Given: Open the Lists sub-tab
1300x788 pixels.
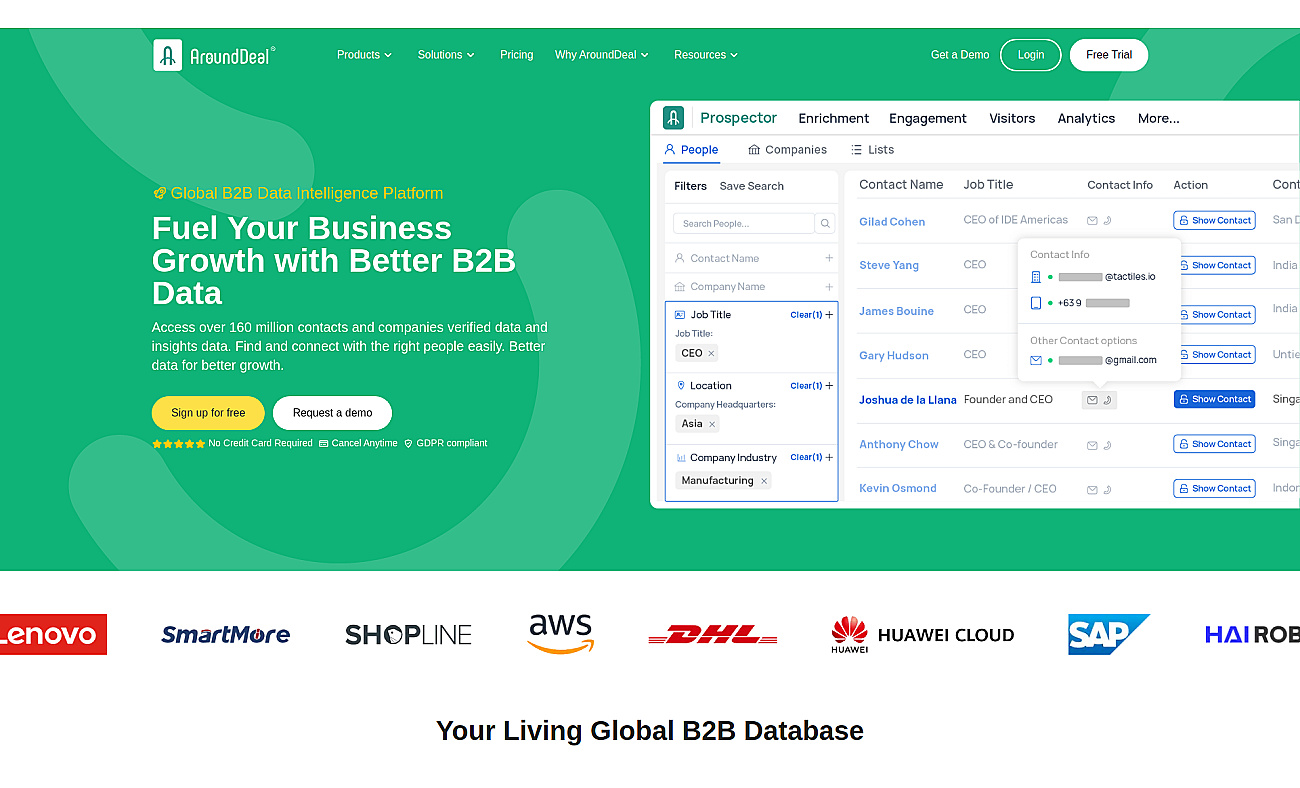Looking at the screenshot, I should pyautogui.click(x=872, y=150).
